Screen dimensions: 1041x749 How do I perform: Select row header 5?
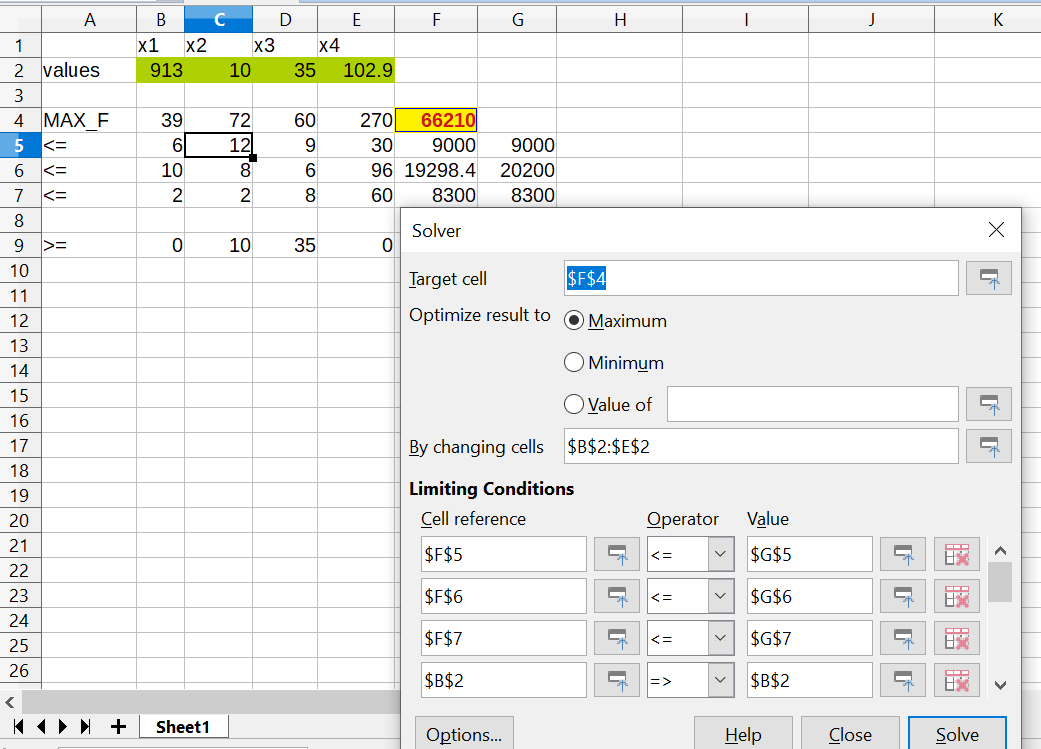[x=20, y=145]
